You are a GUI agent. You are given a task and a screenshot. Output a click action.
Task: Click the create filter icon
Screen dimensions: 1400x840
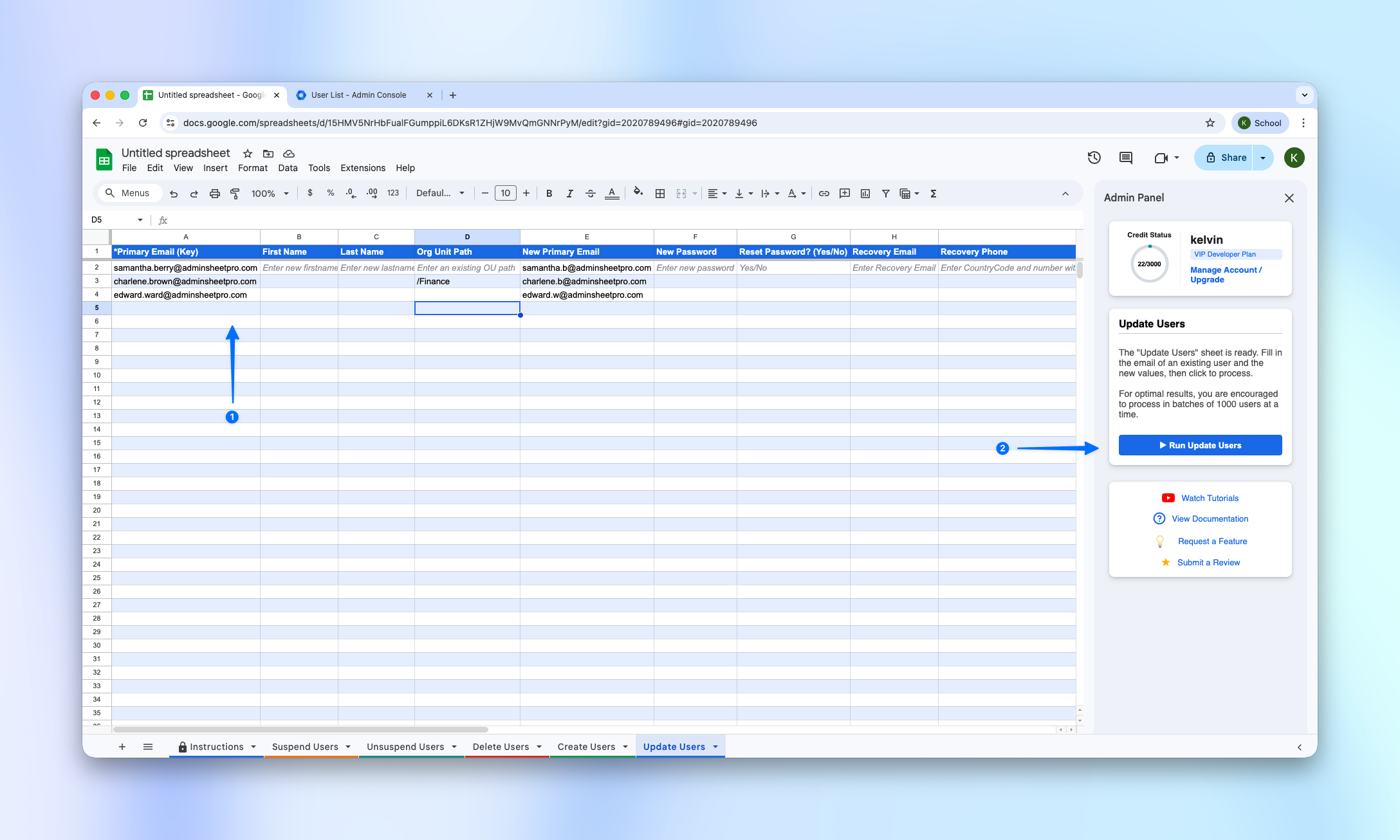click(x=886, y=194)
